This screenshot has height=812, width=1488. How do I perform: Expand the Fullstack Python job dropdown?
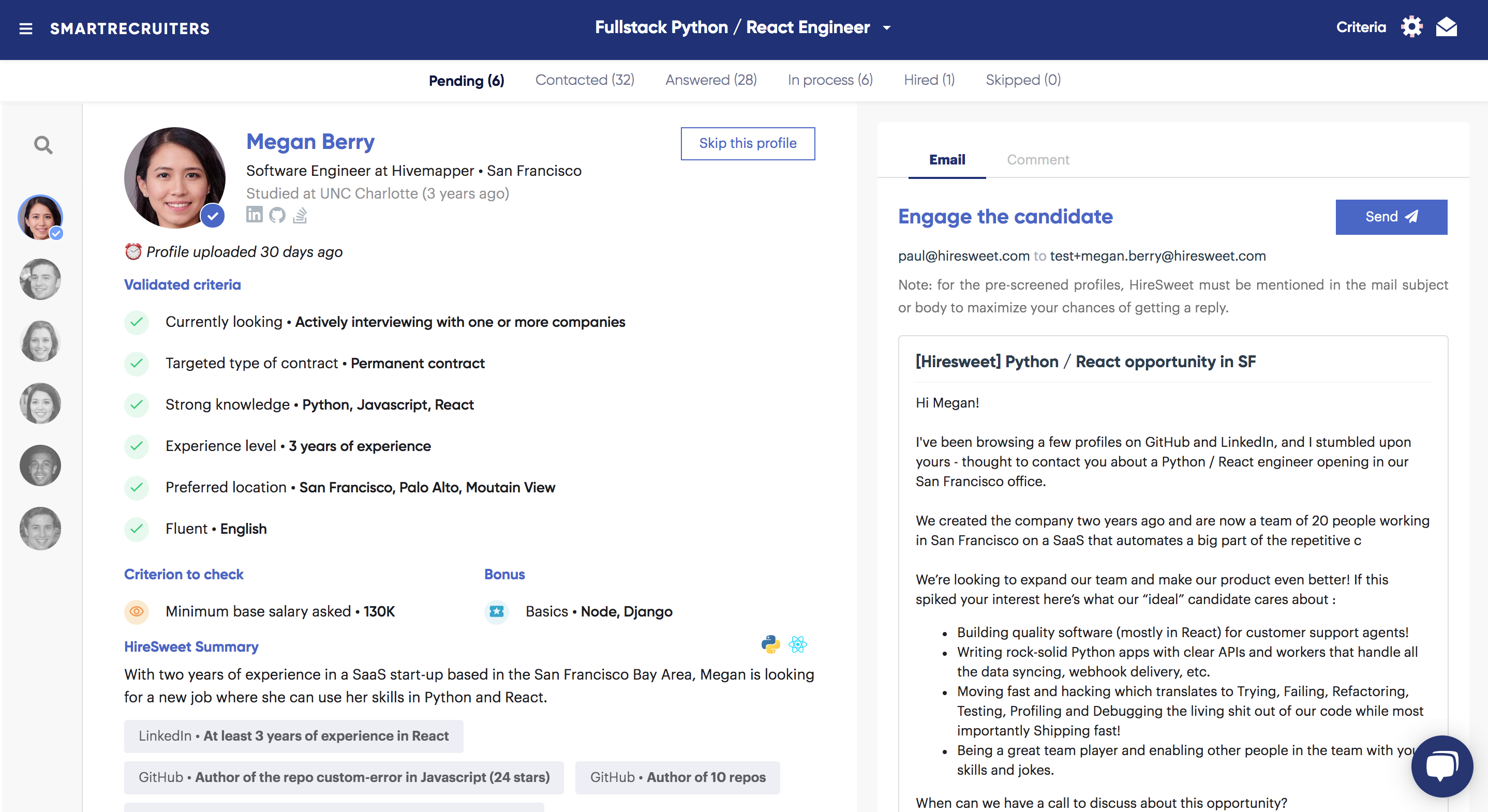point(887,28)
